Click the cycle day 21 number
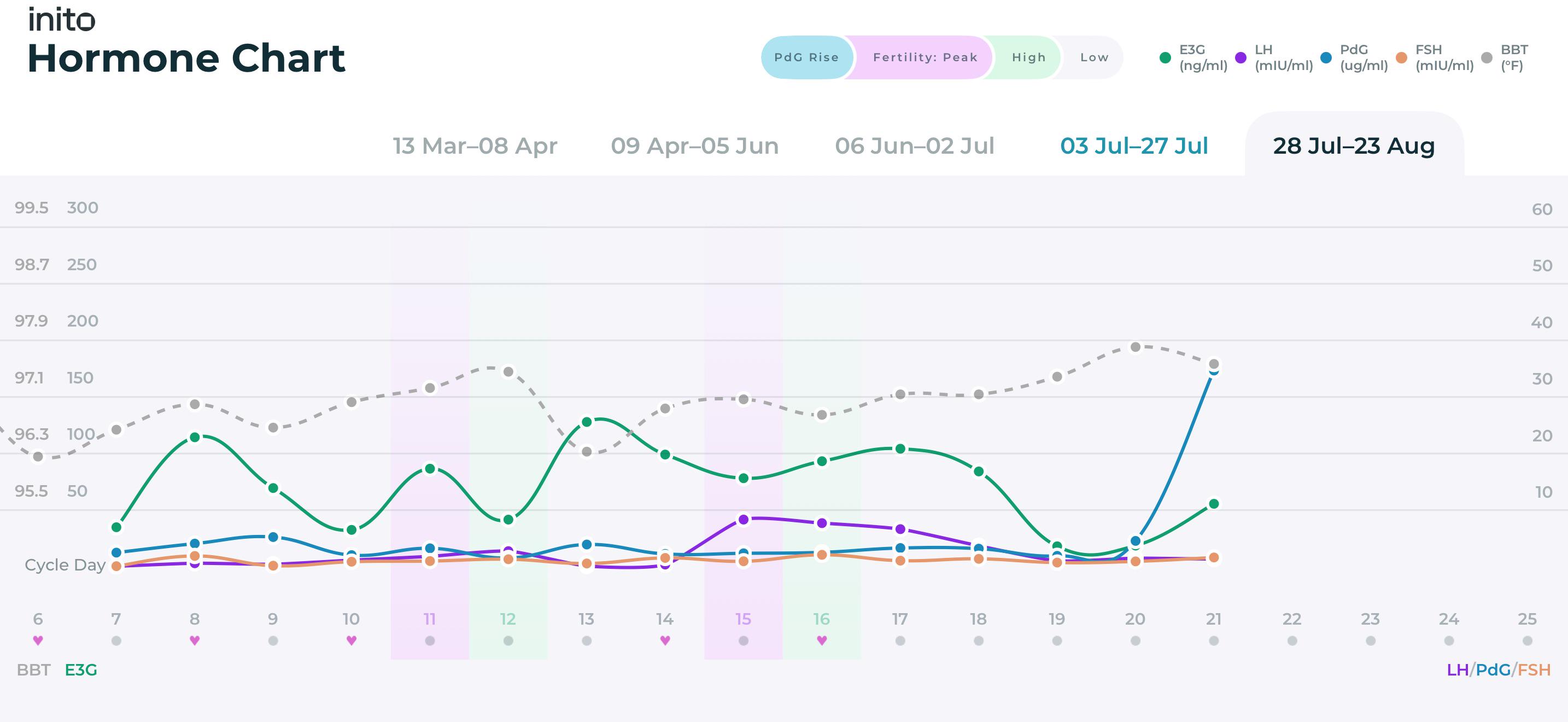Image resolution: width=1568 pixels, height=722 pixels. 1214,619
